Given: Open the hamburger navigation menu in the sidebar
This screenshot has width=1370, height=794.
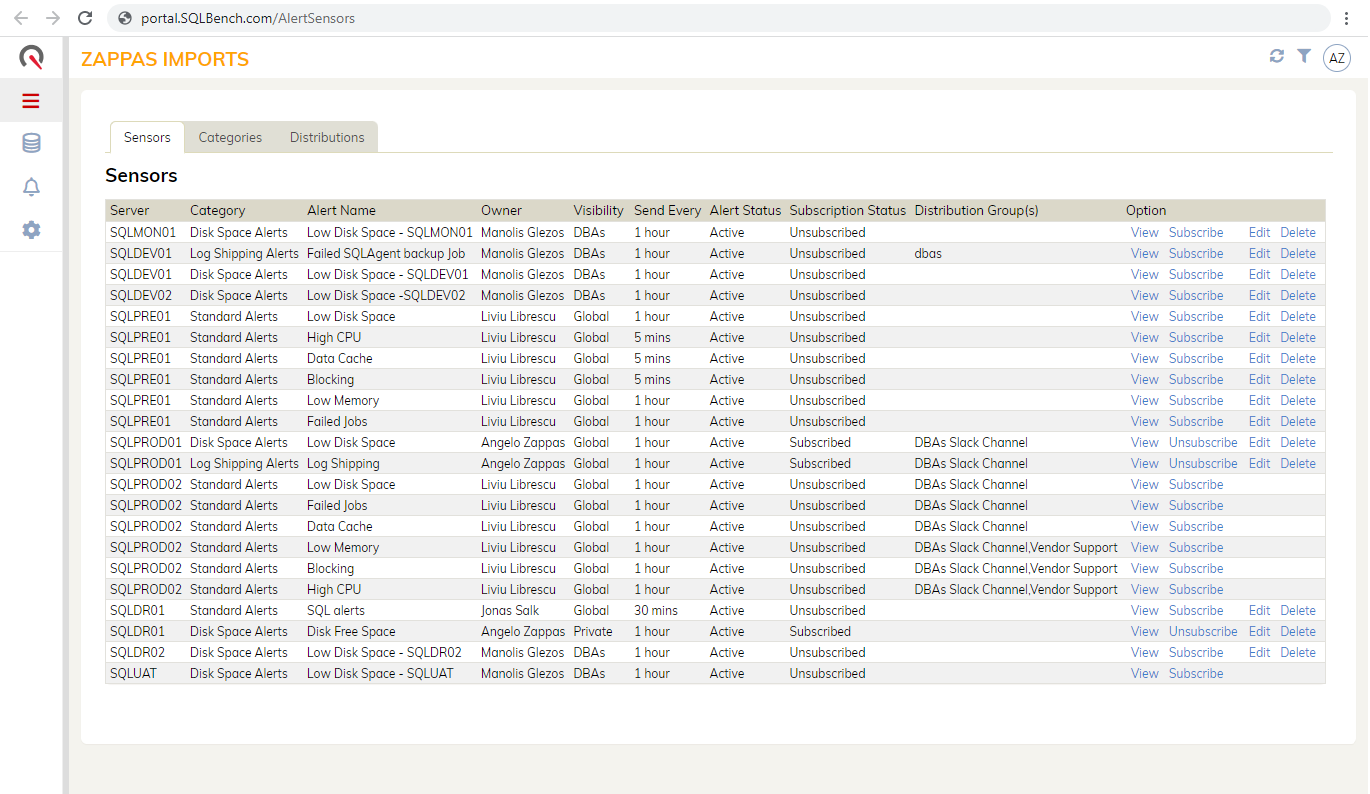Looking at the screenshot, I should tap(30, 100).
